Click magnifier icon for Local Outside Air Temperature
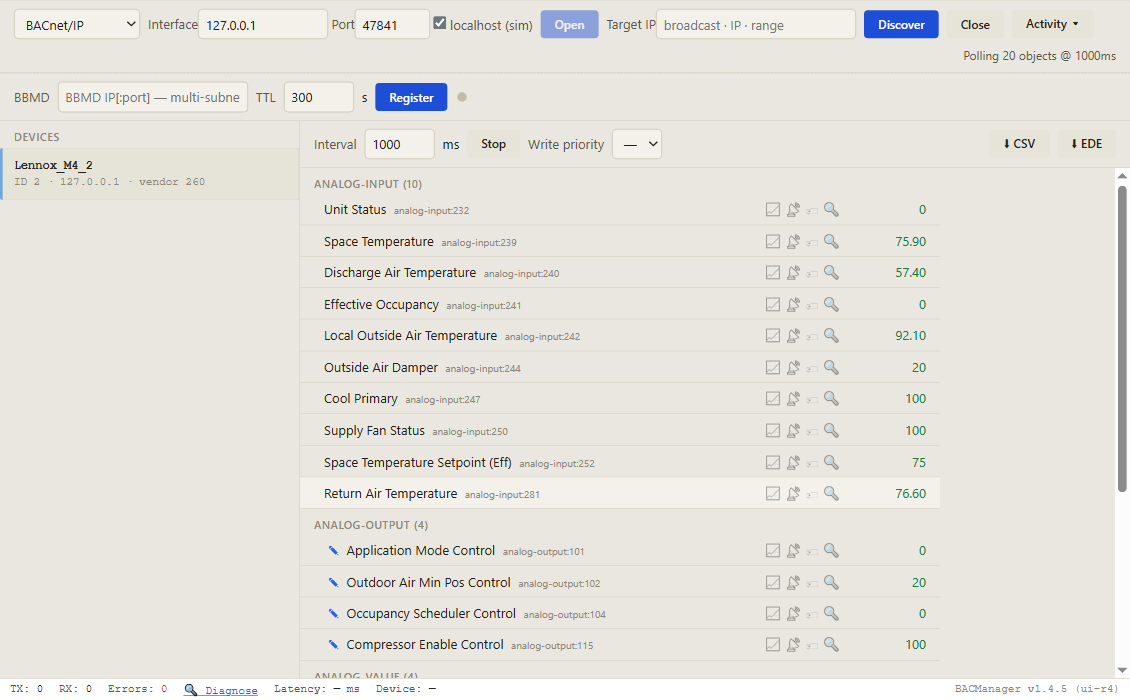 [831, 335]
